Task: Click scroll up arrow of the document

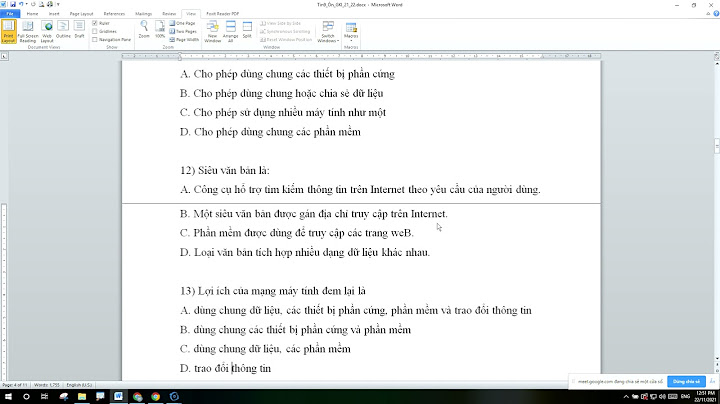Action: pyautogui.click(x=717, y=63)
